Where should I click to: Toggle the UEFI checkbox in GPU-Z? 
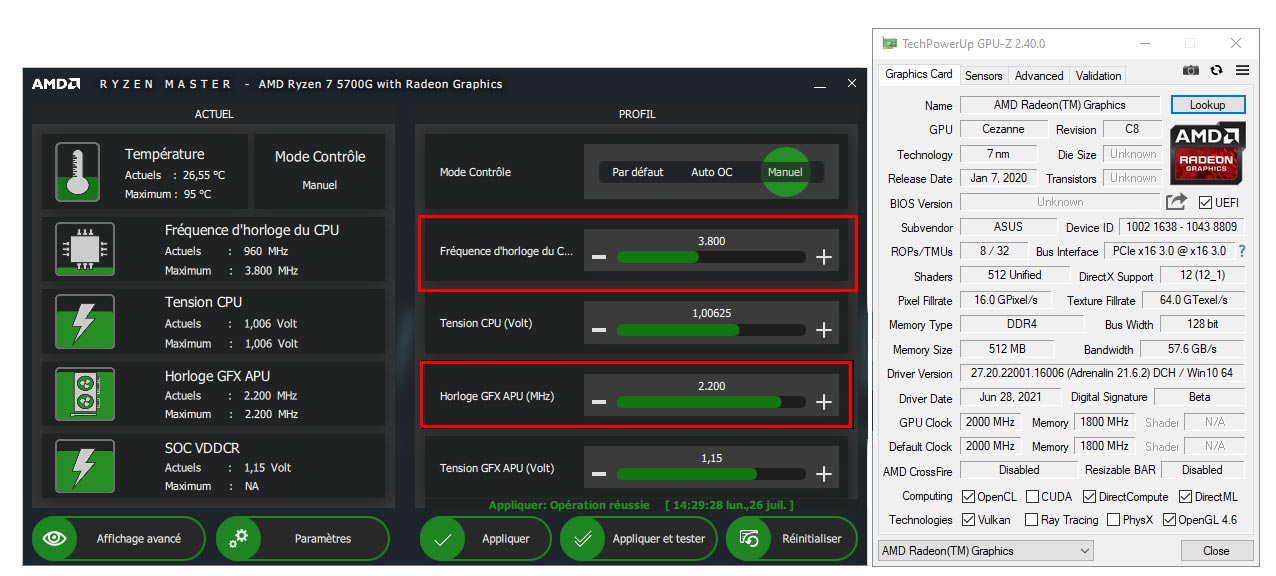(1205, 202)
